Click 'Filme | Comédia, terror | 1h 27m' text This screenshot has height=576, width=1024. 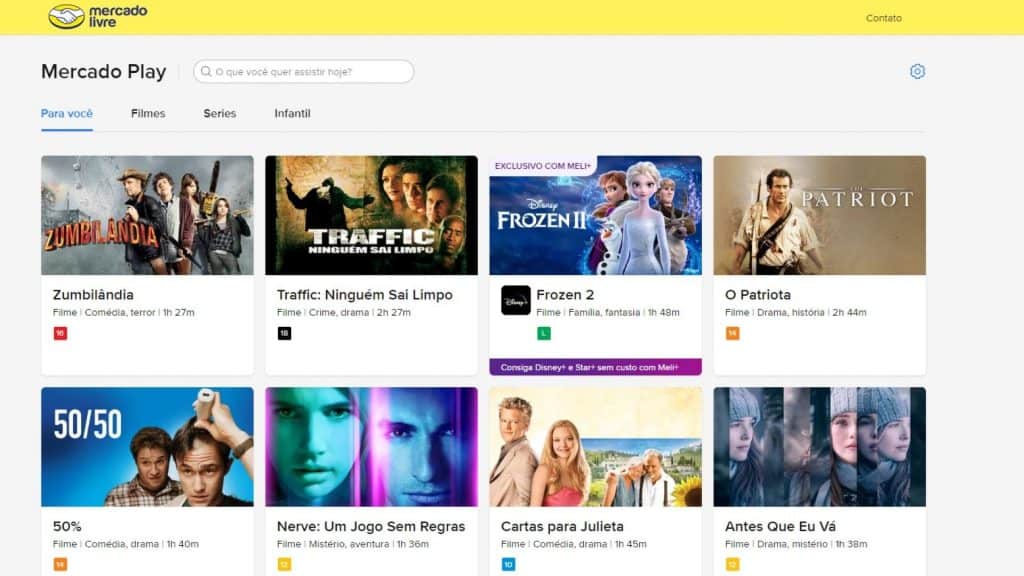123,312
